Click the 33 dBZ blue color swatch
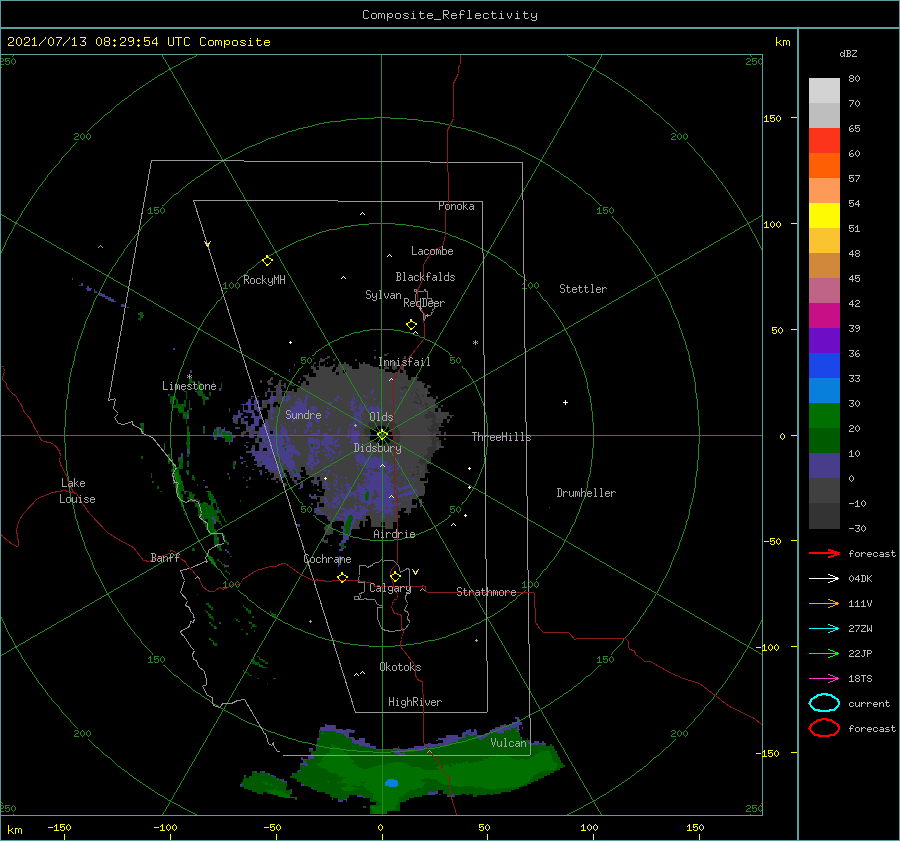The height and width of the screenshot is (841, 900). click(824, 365)
